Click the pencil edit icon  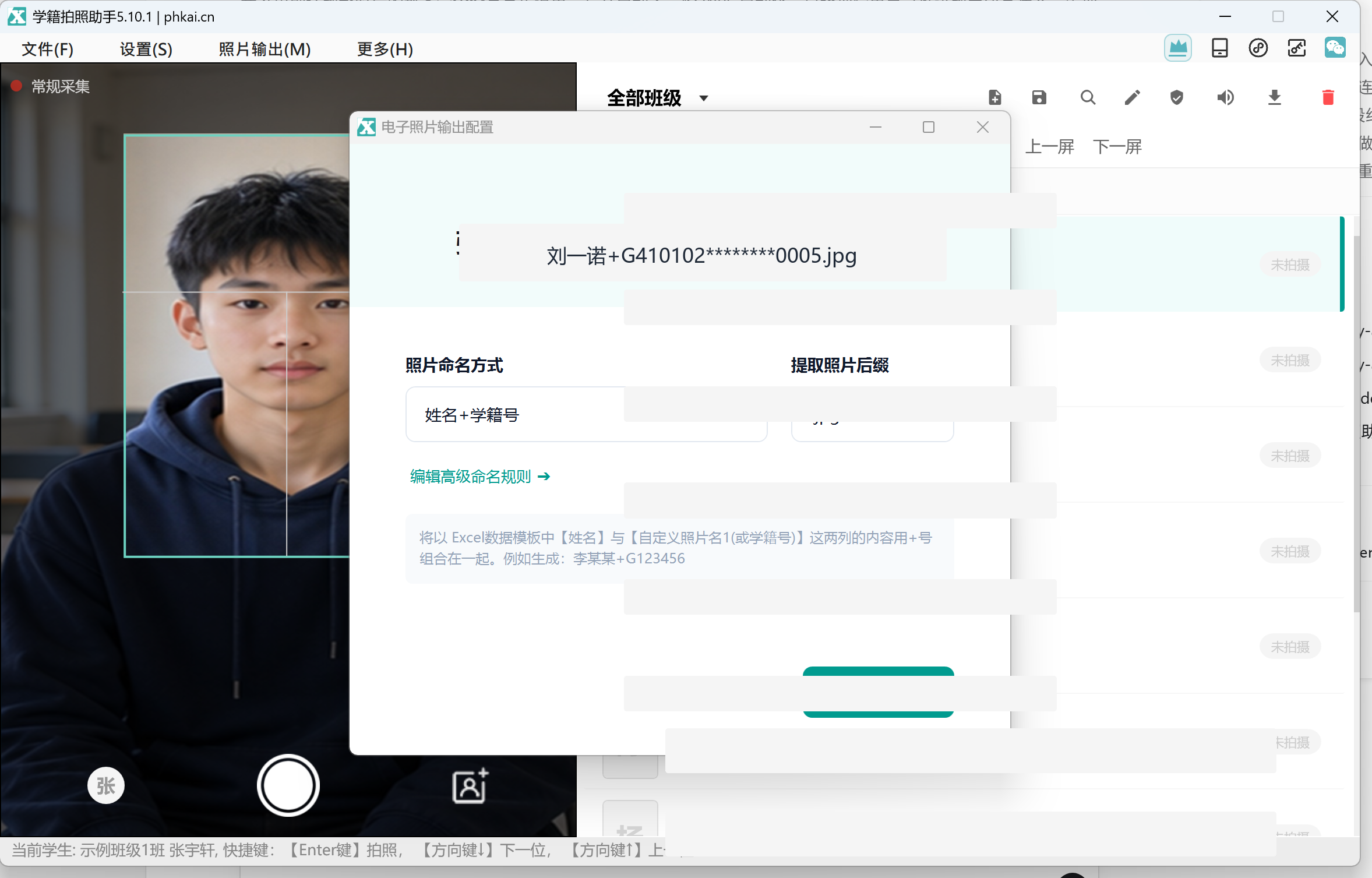click(1132, 97)
